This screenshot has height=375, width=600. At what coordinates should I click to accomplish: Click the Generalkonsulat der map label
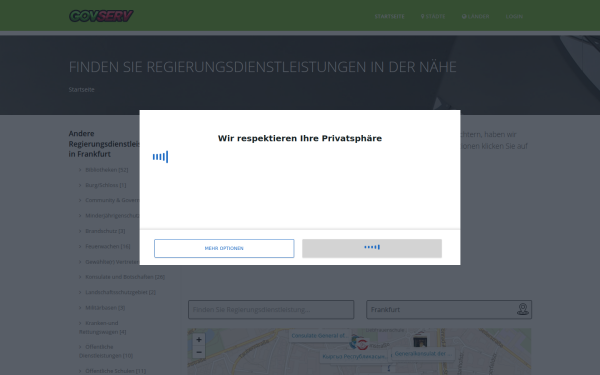(x=423, y=354)
